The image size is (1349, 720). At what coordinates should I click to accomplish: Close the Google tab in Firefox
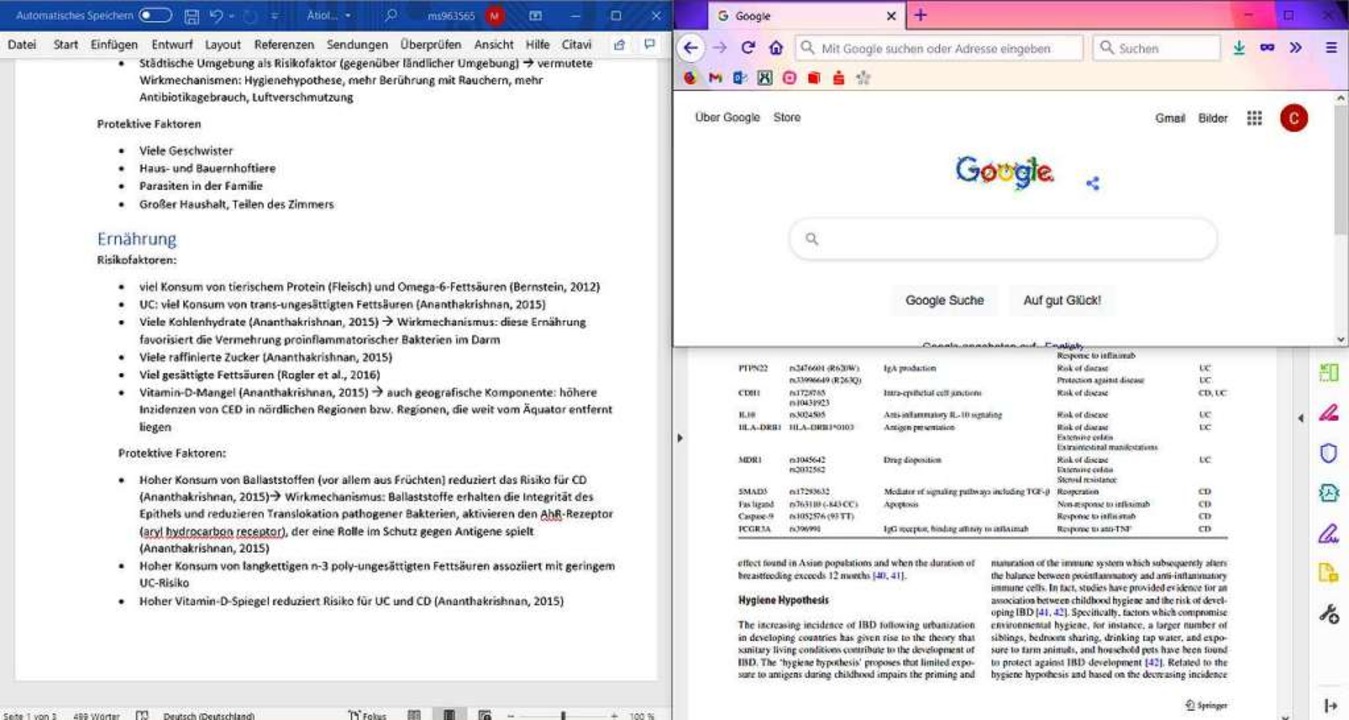click(892, 16)
